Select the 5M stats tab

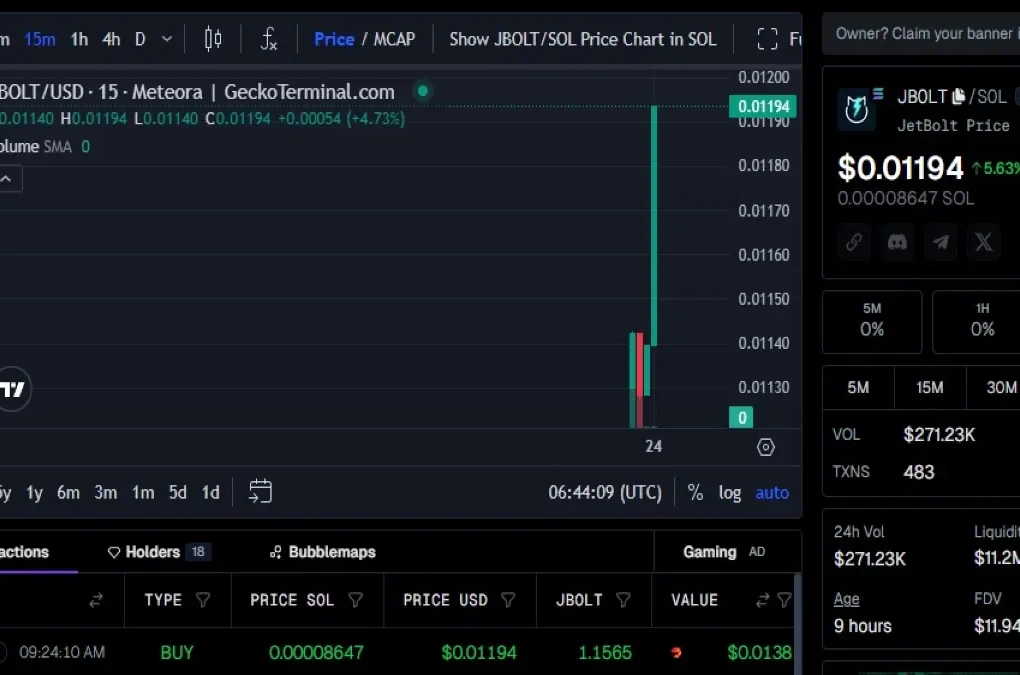pos(858,388)
